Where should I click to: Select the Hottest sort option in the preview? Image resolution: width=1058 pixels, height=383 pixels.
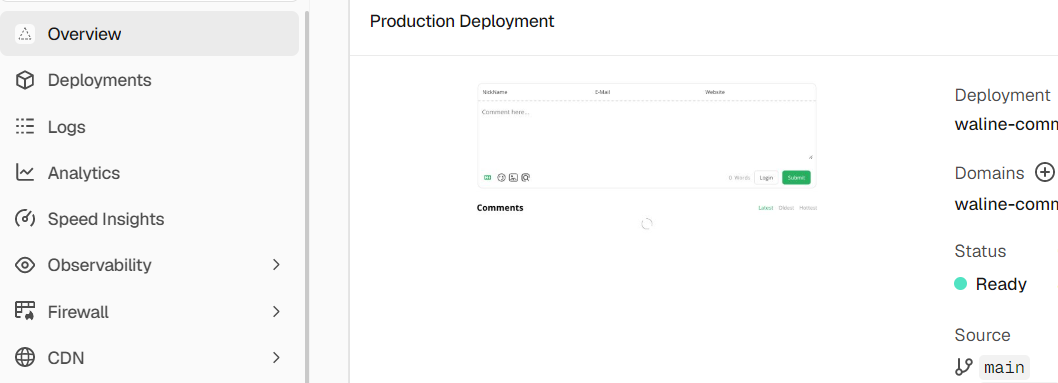808,208
